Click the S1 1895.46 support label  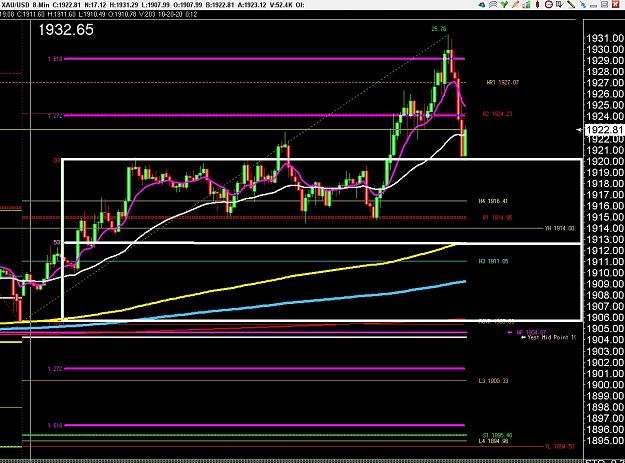point(497,435)
